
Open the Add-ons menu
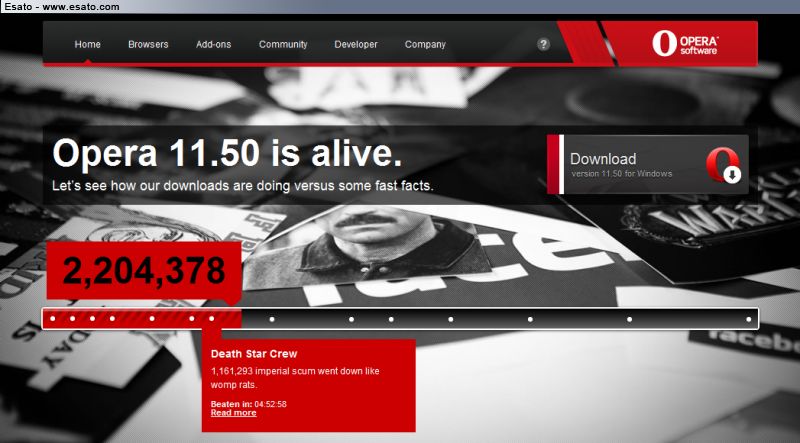[x=213, y=44]
